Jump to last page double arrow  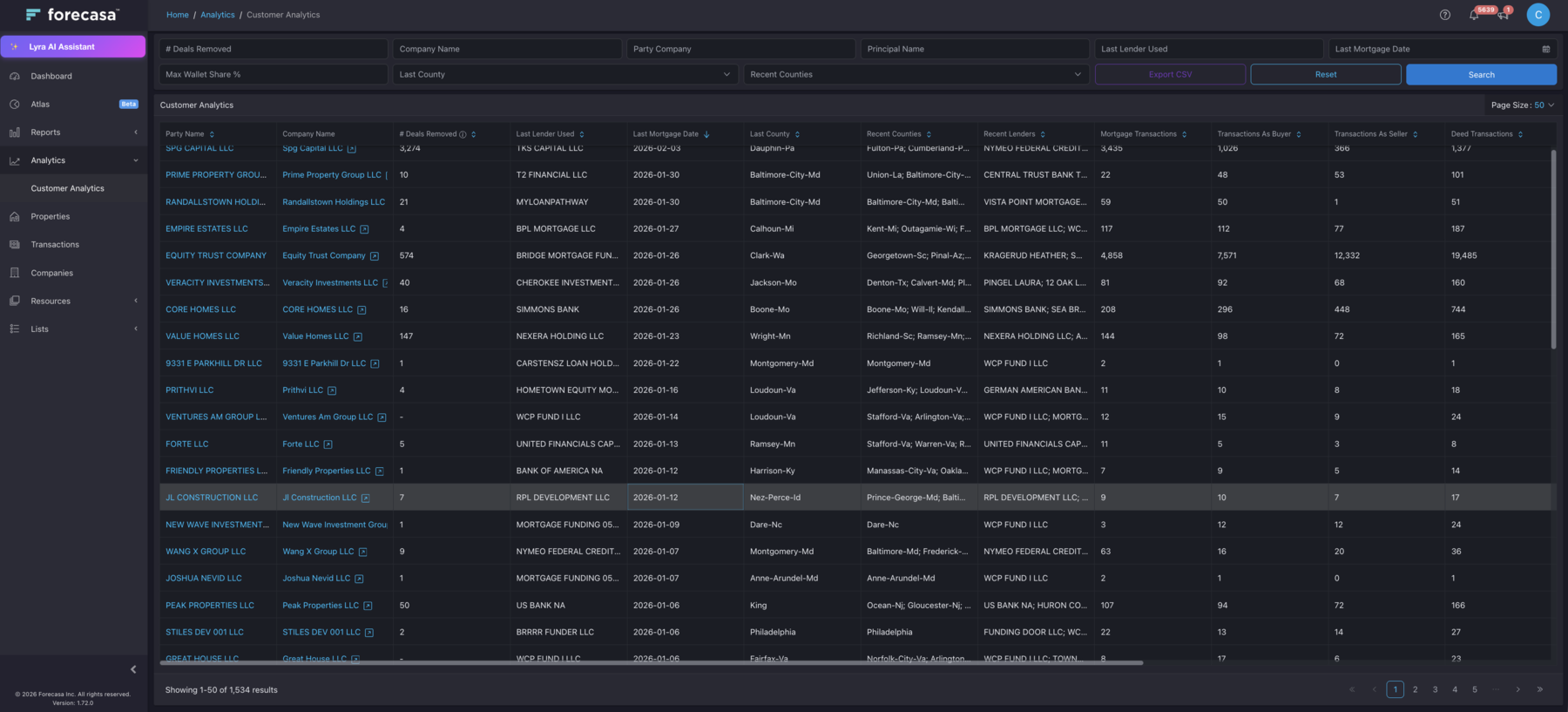1540,689
